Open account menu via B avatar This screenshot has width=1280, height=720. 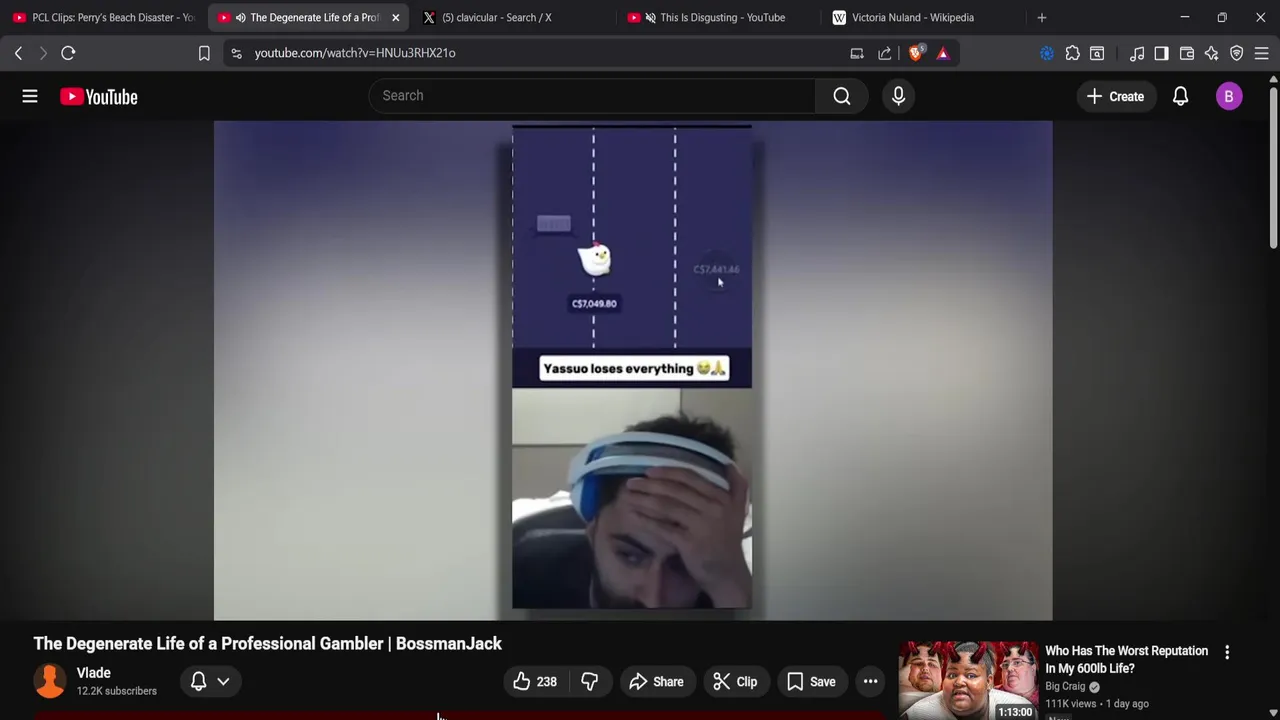coord(1229,96)
